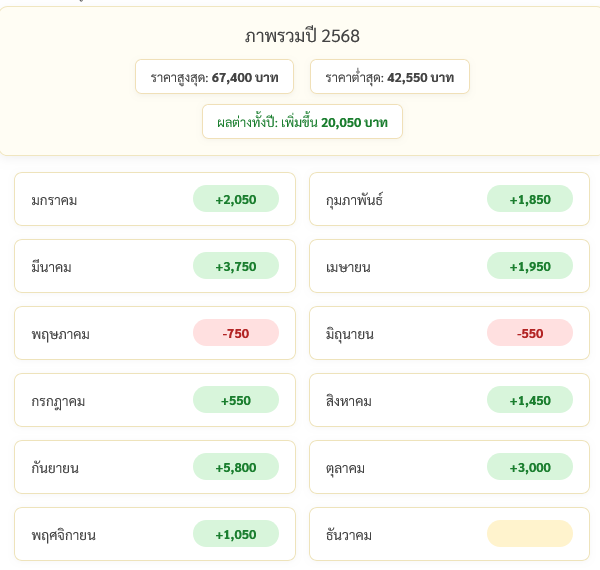This screenshot has height=570, width=600.
Task: Click the red -550 badge
Action: (529, 333)
